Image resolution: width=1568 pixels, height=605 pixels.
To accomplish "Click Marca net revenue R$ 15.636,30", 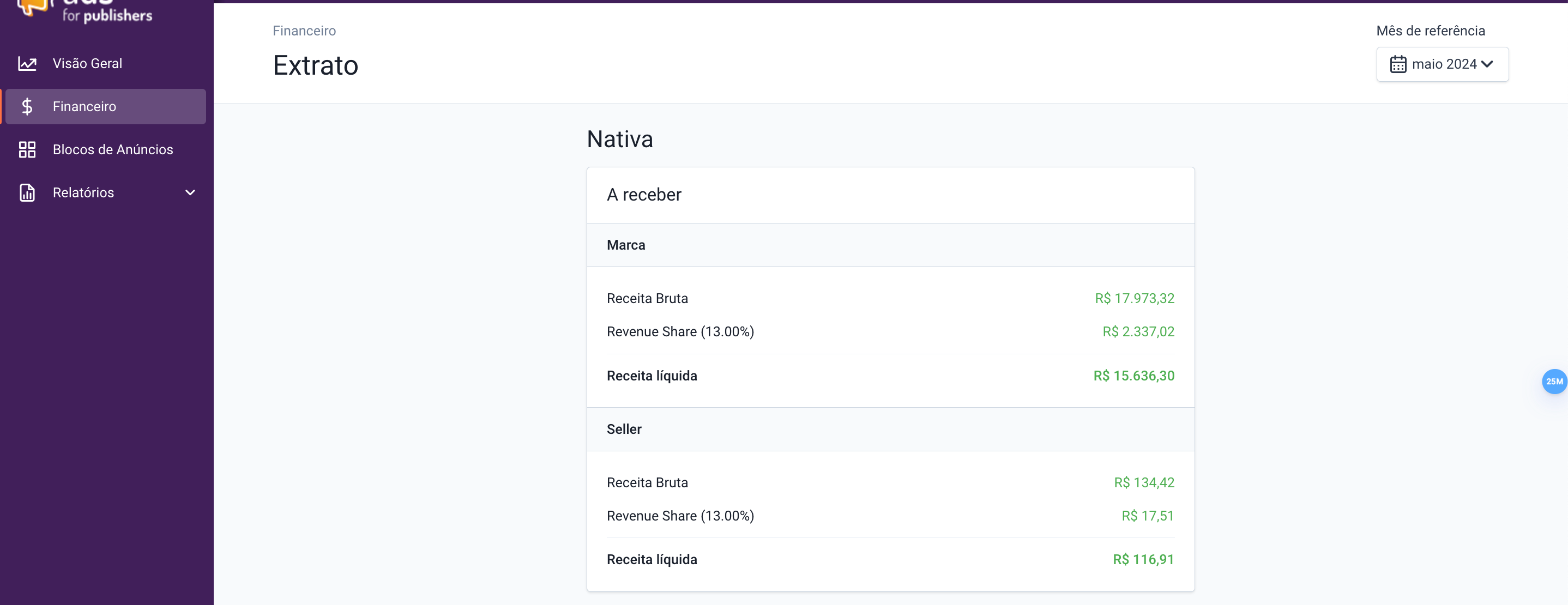I will click(x=1133, y=376).
